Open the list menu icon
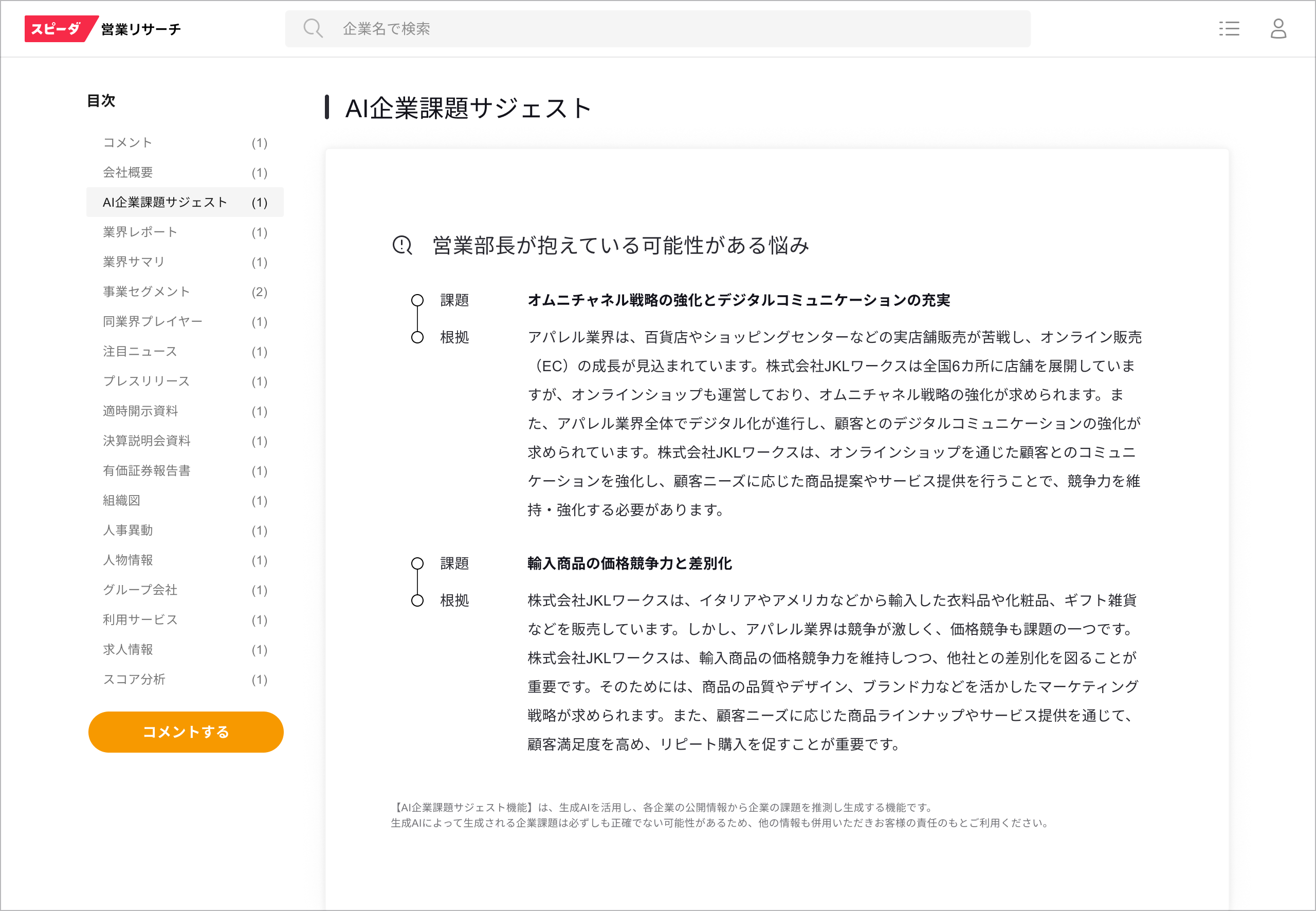This screenshot has height=911, width=1316. click(x=1229, y=29)
